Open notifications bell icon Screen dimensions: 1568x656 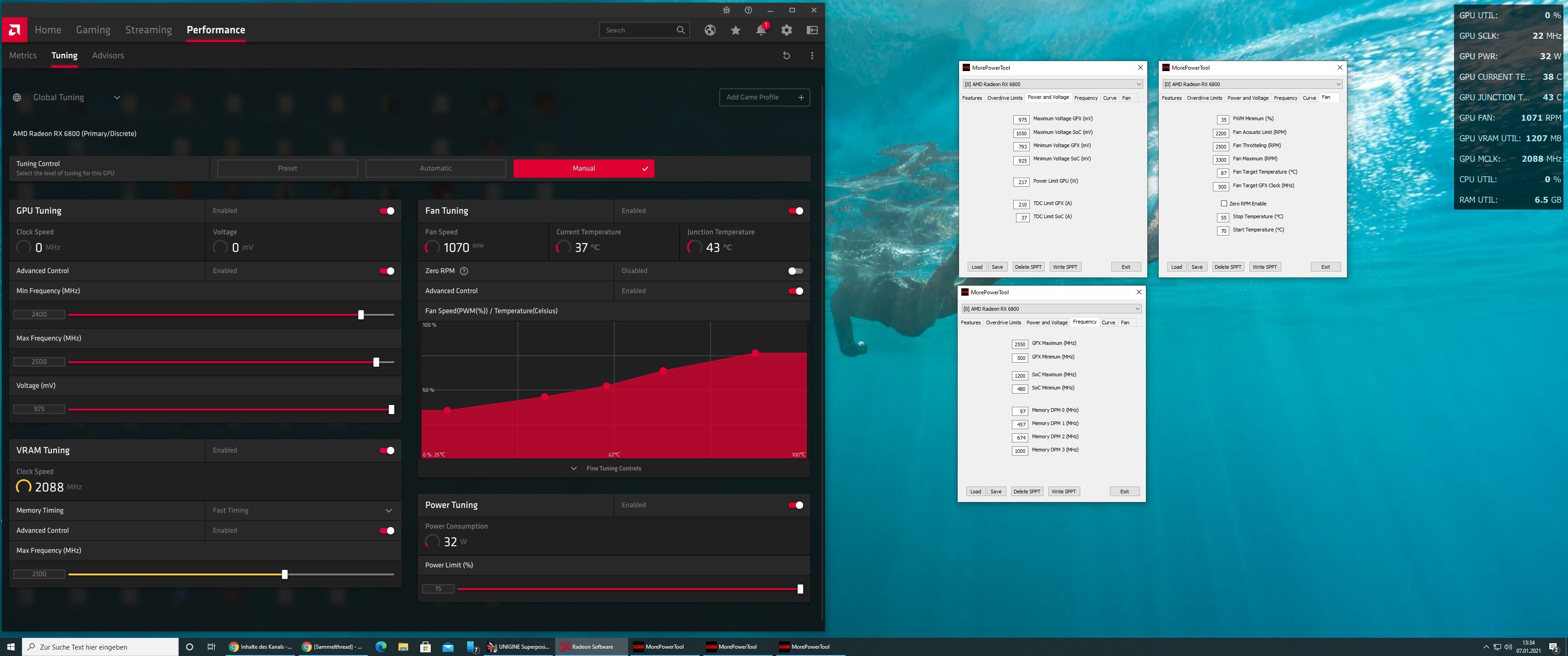tap(761, 30)
